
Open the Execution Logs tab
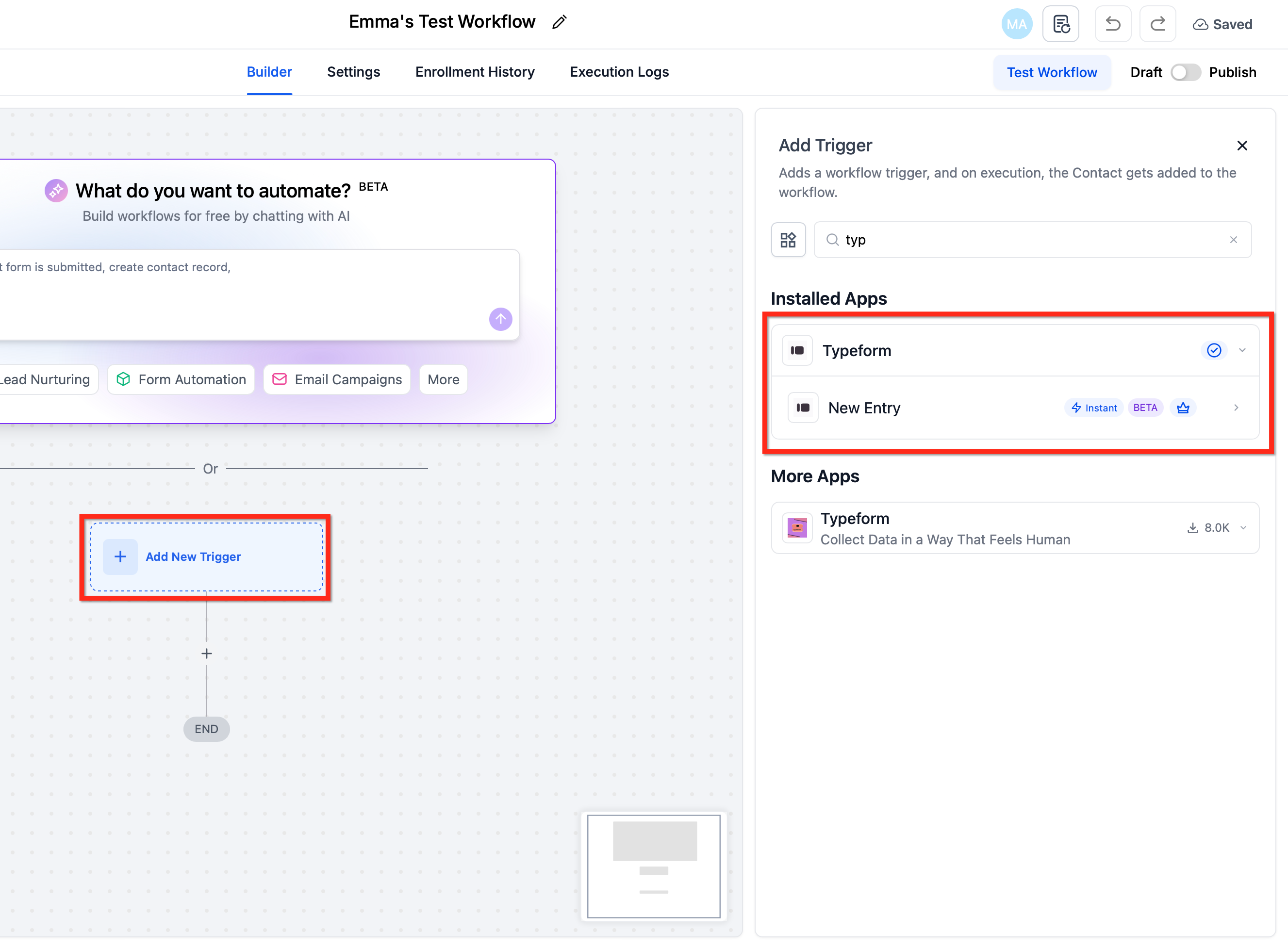click(x=619, y=72)
